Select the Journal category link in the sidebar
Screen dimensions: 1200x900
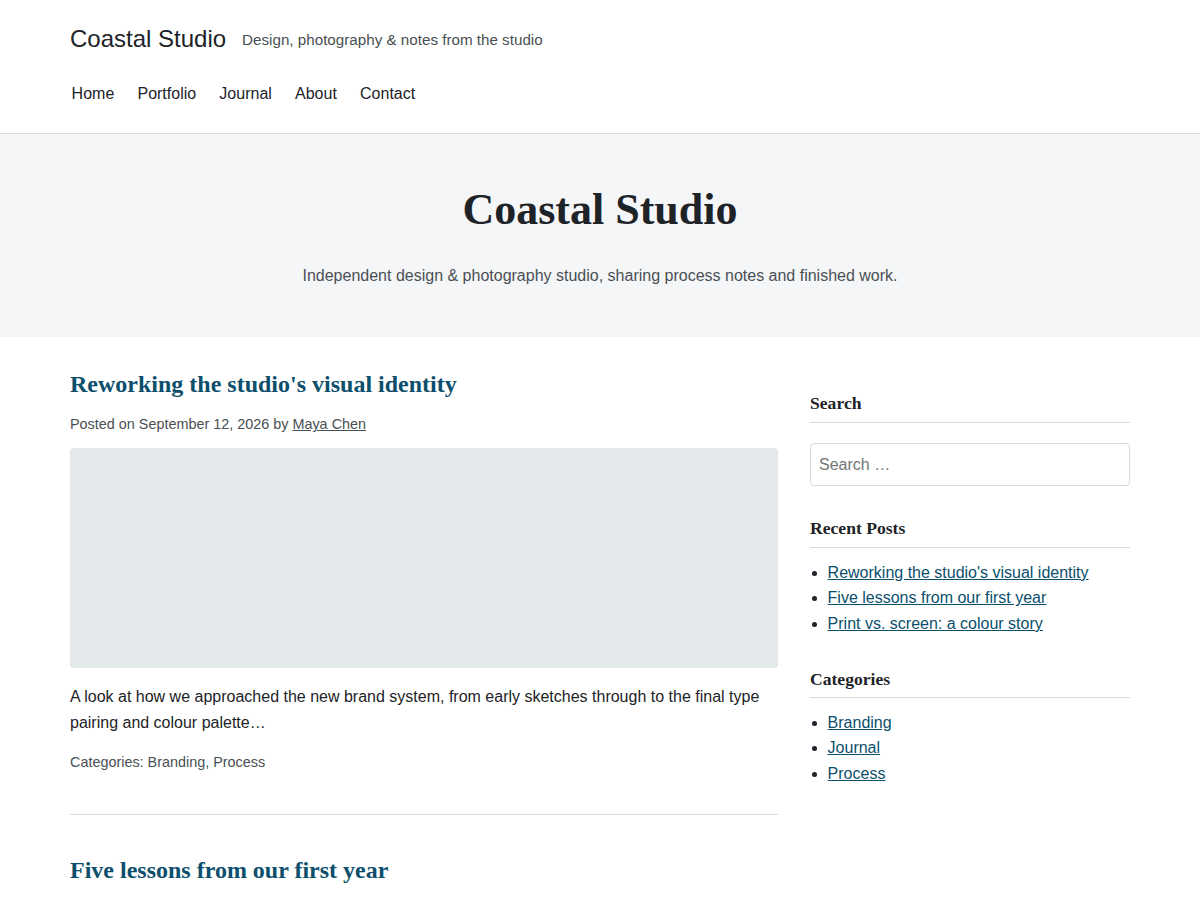point(854,748)
